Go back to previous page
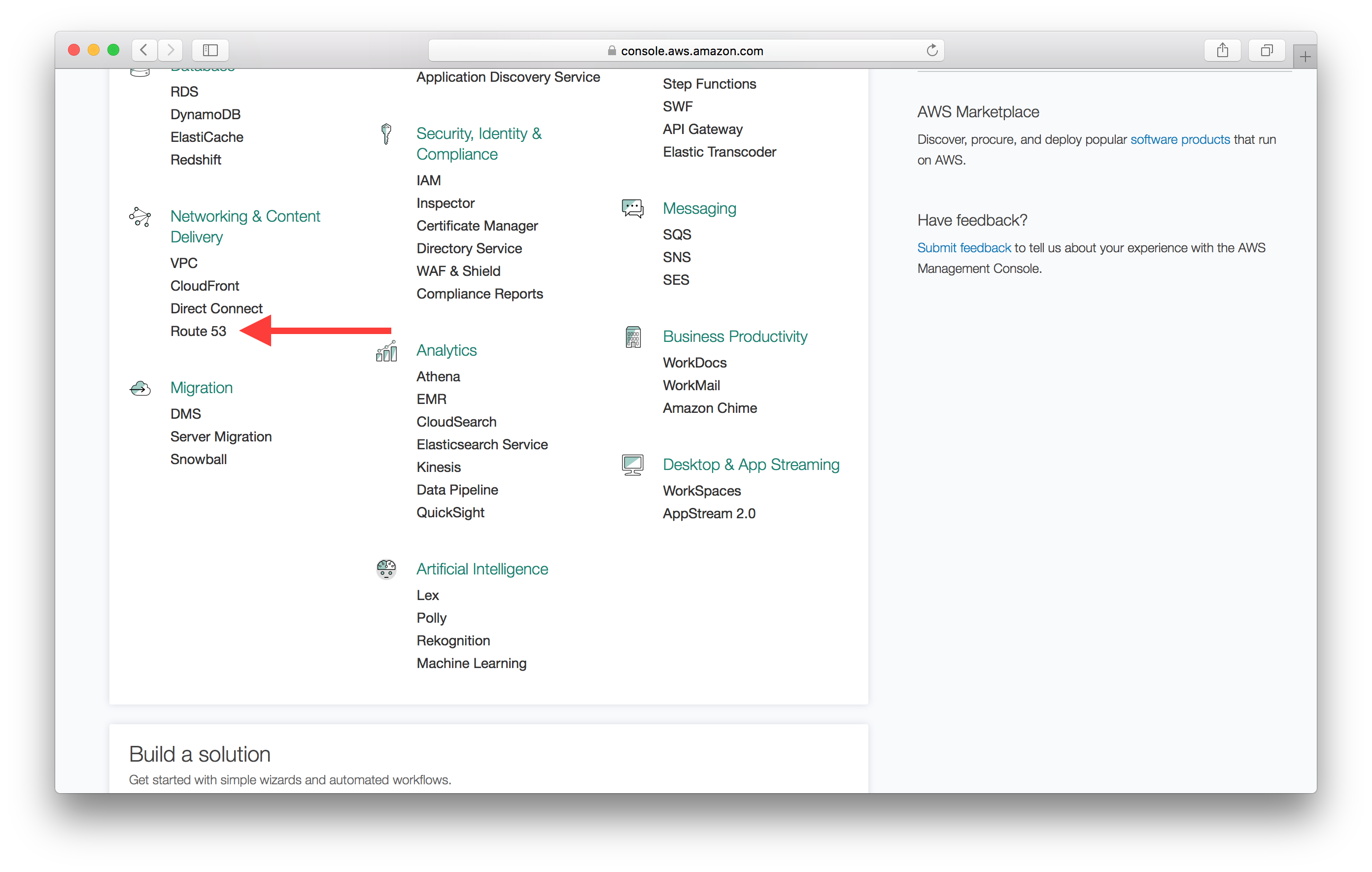The height and width of the screenshot is (872, 1372). point(144,50)
